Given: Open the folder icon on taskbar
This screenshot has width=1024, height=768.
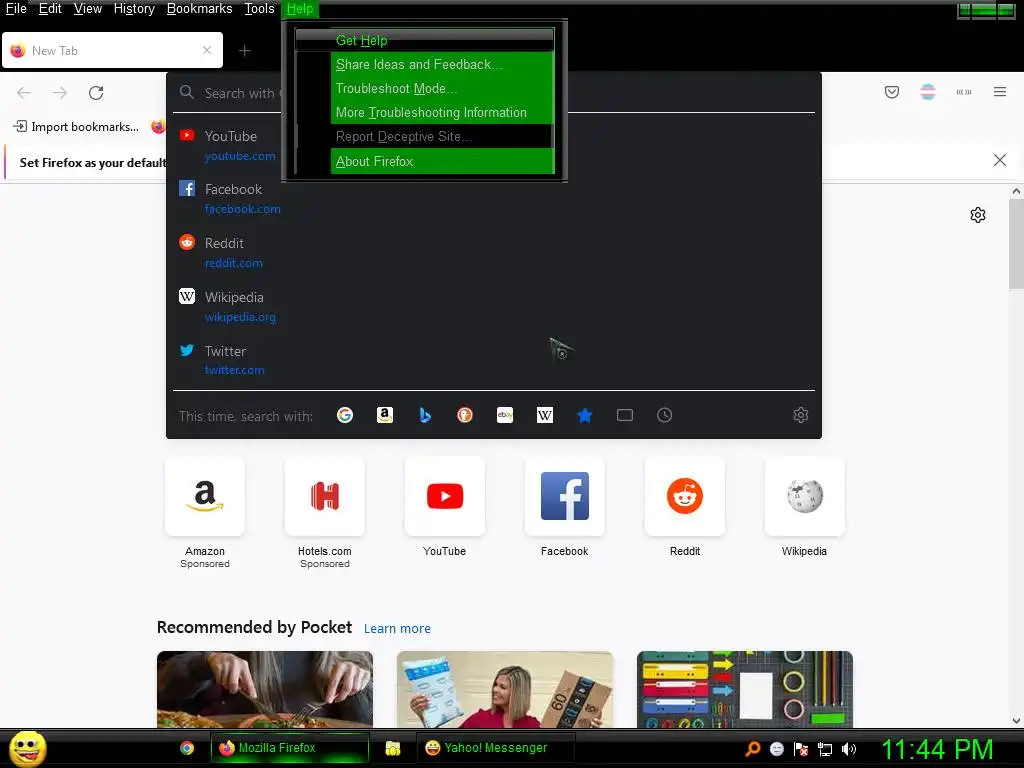Looking at the screenshot, I should click(x=392, y=748).
